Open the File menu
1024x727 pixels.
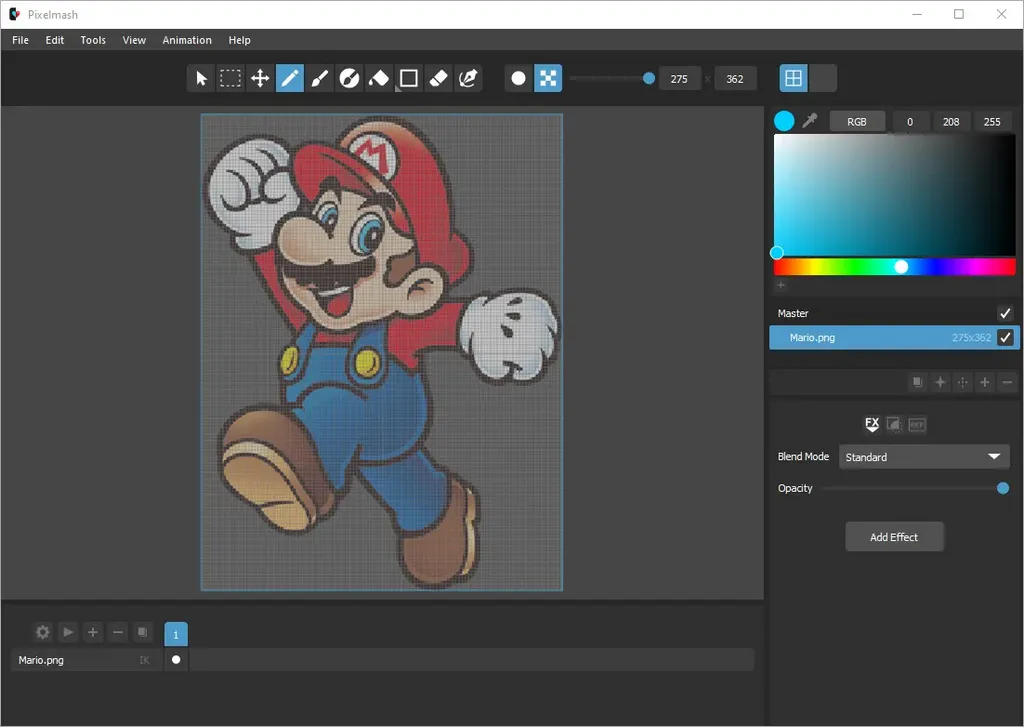coord(20,40)
